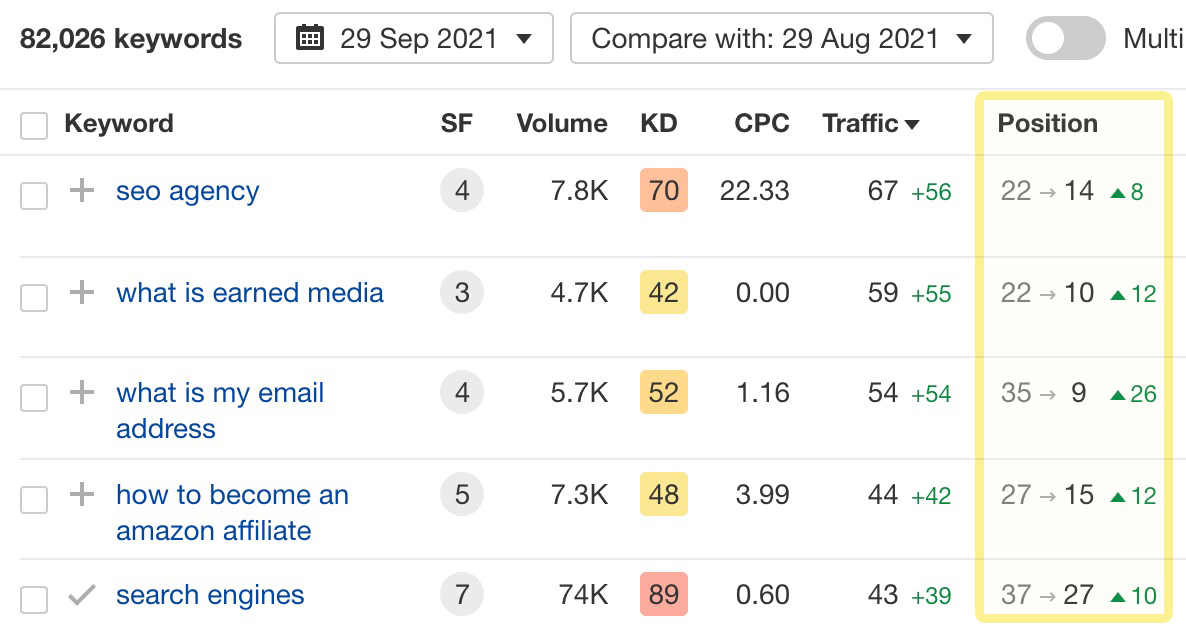Select checkbox for what is earned media
Viewport: 1186px width, 643px height.
tap(34, 297)
